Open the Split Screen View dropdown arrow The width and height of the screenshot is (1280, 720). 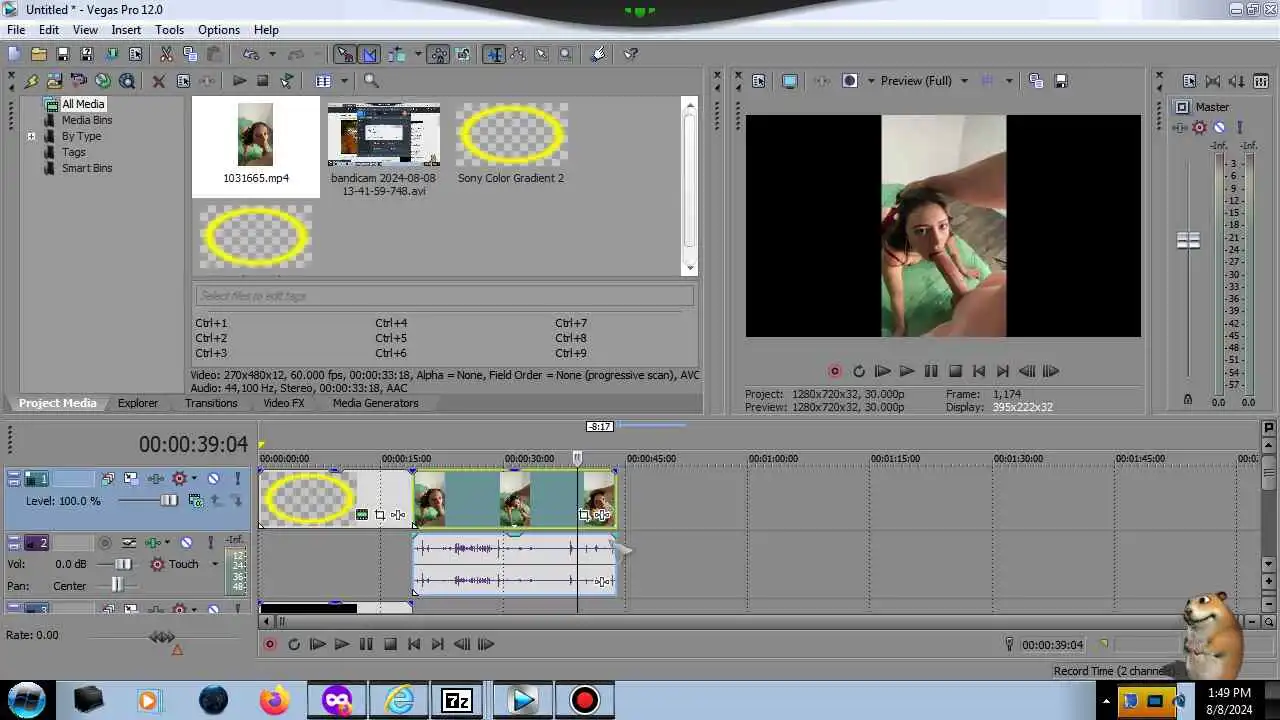871,81
